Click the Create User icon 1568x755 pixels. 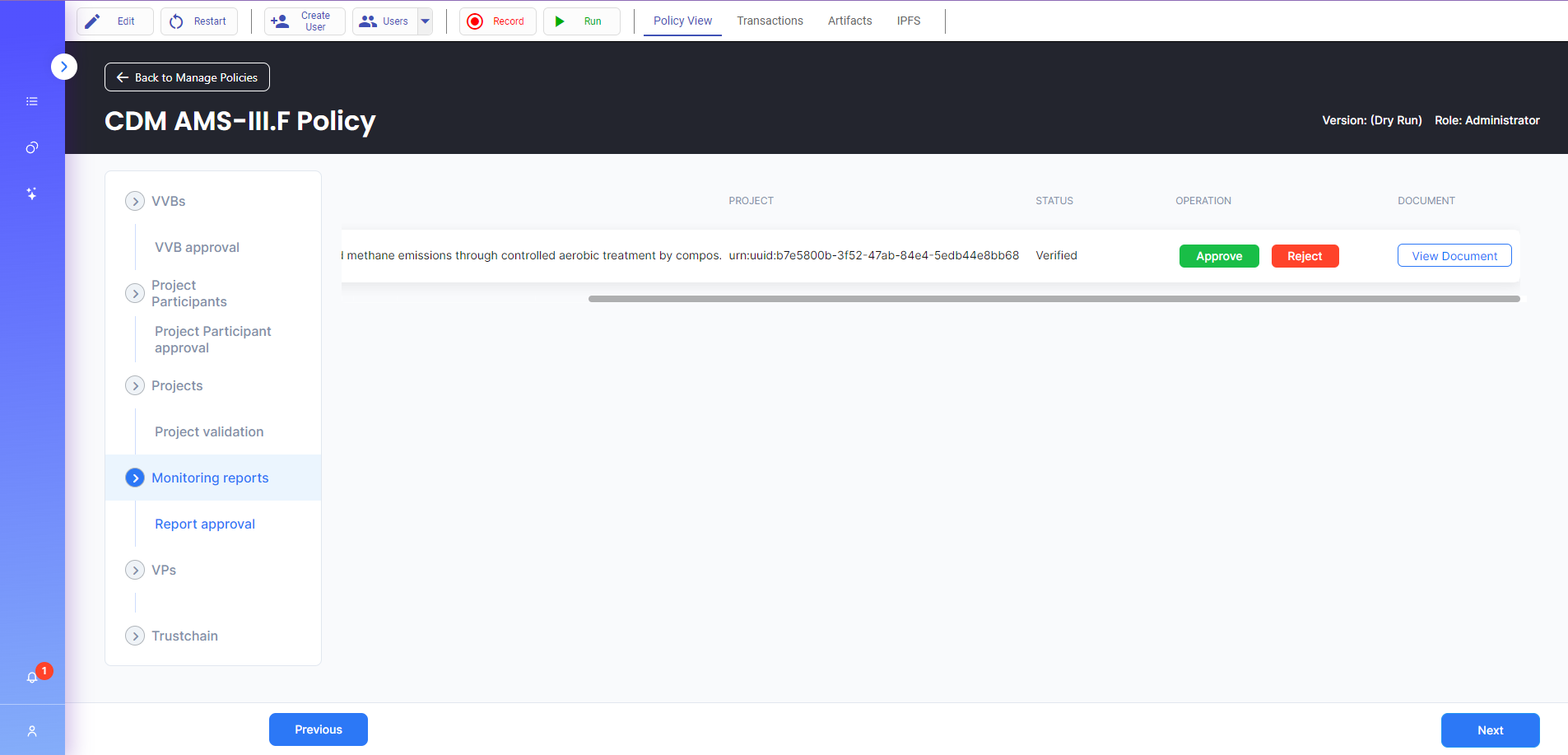pos(280,21)
